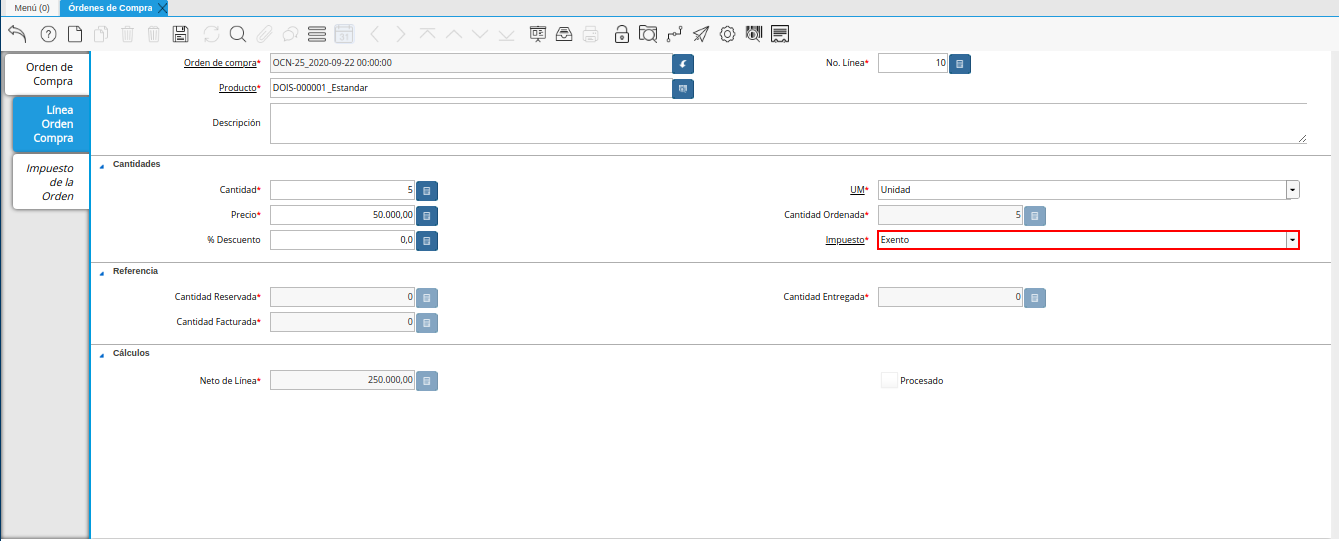Collapse the Referencia section
1339x541 pixels.
tap(101, 272)
